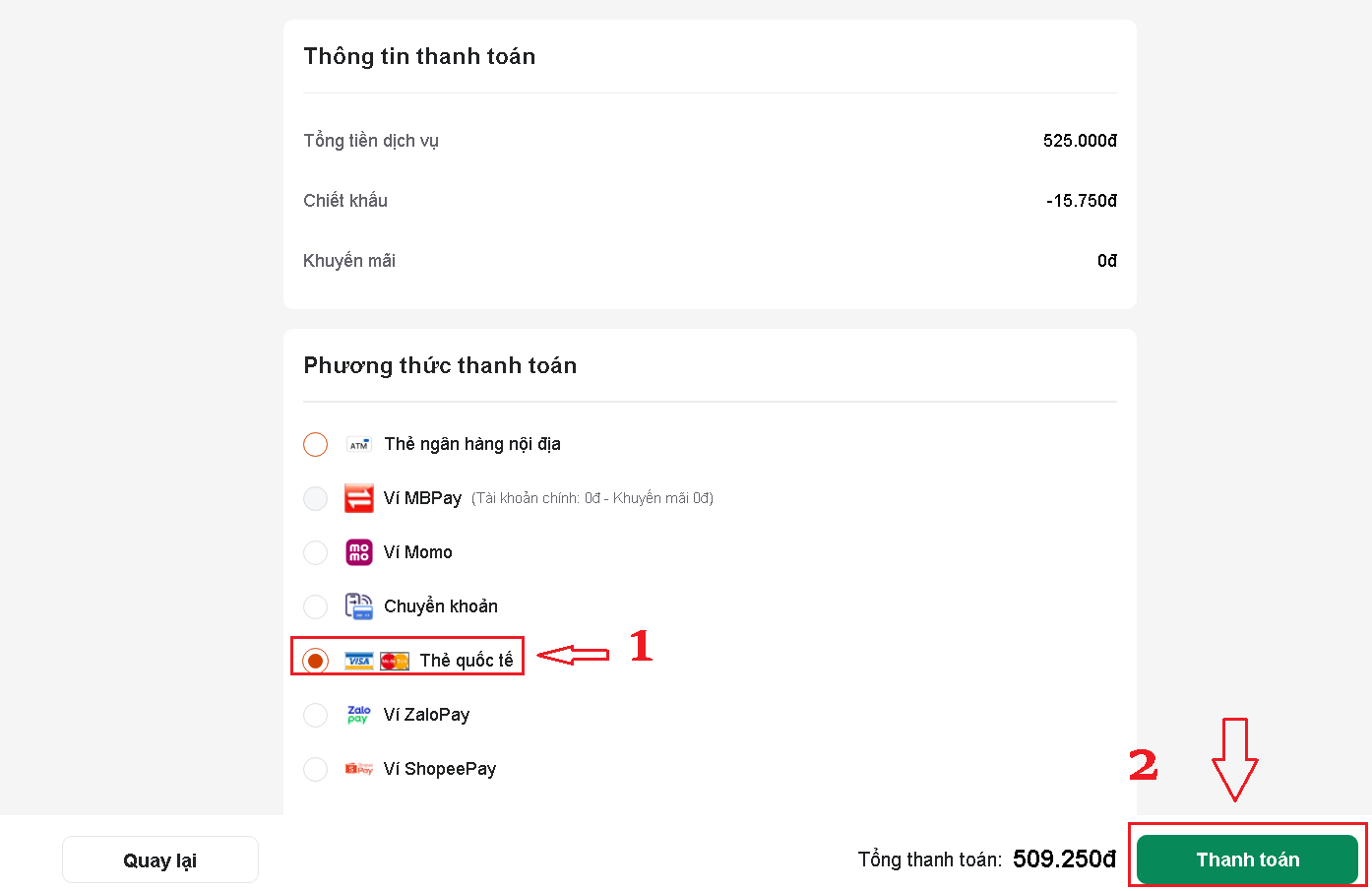Click the green Thanh toán button
Viewport: 1372px width, 891px height.
click(1247, 859)
